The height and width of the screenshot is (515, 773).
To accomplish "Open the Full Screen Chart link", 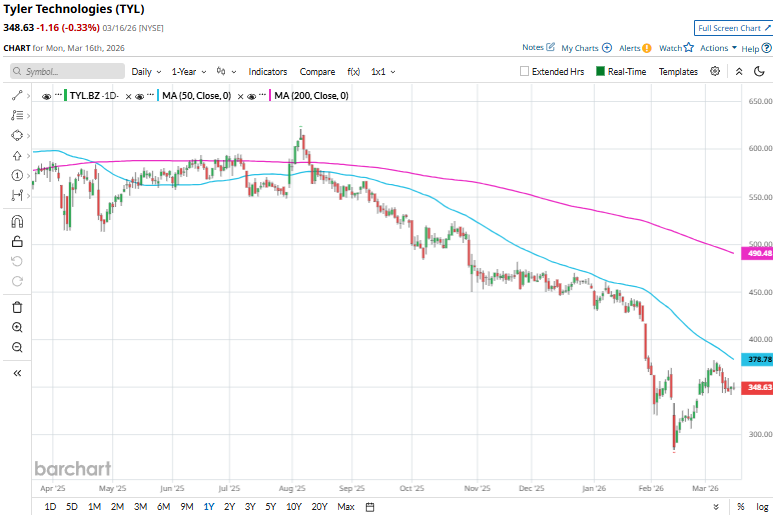I will tap(735, 28).
